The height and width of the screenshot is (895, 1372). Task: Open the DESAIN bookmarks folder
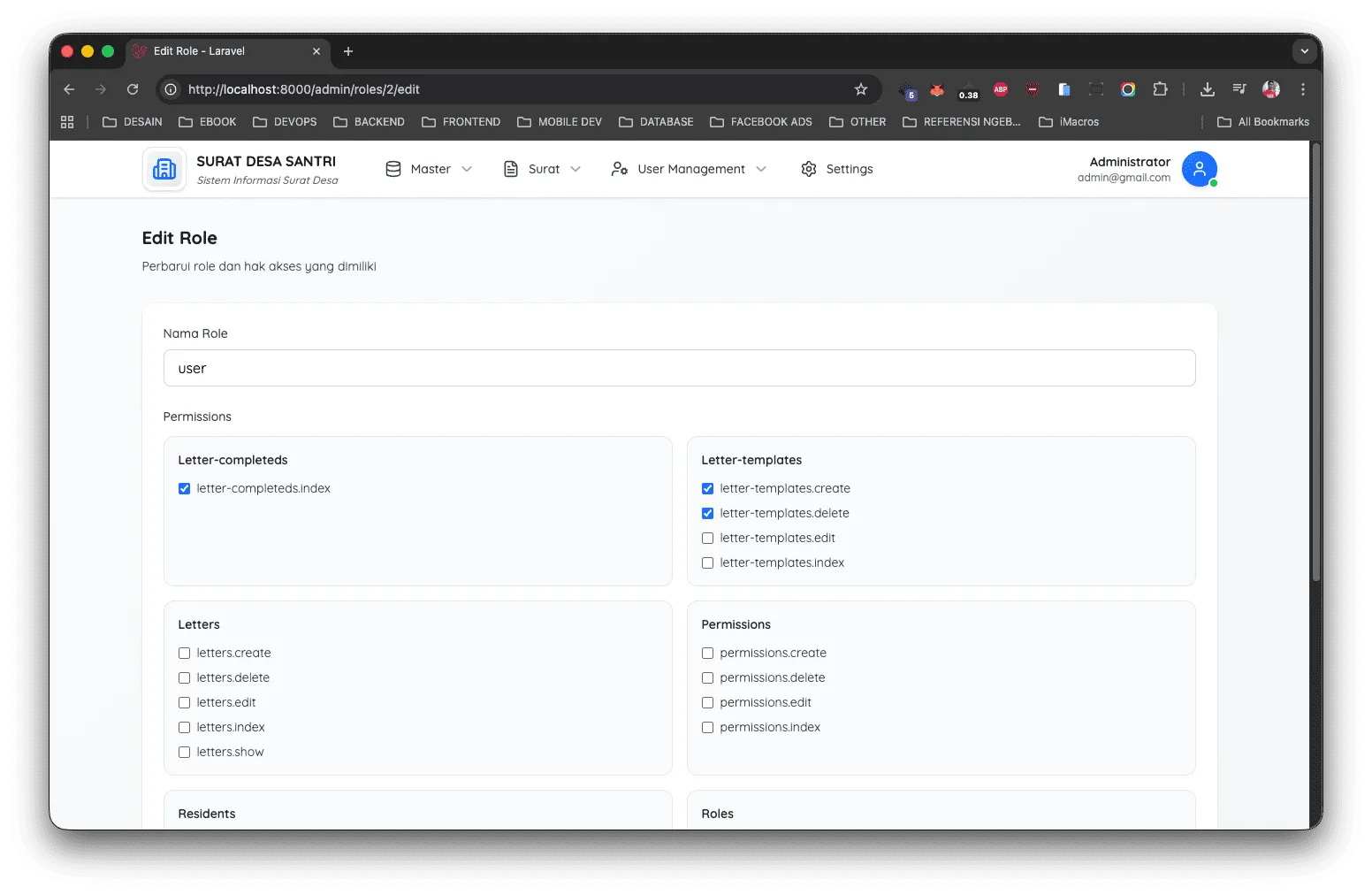point(133,122)
